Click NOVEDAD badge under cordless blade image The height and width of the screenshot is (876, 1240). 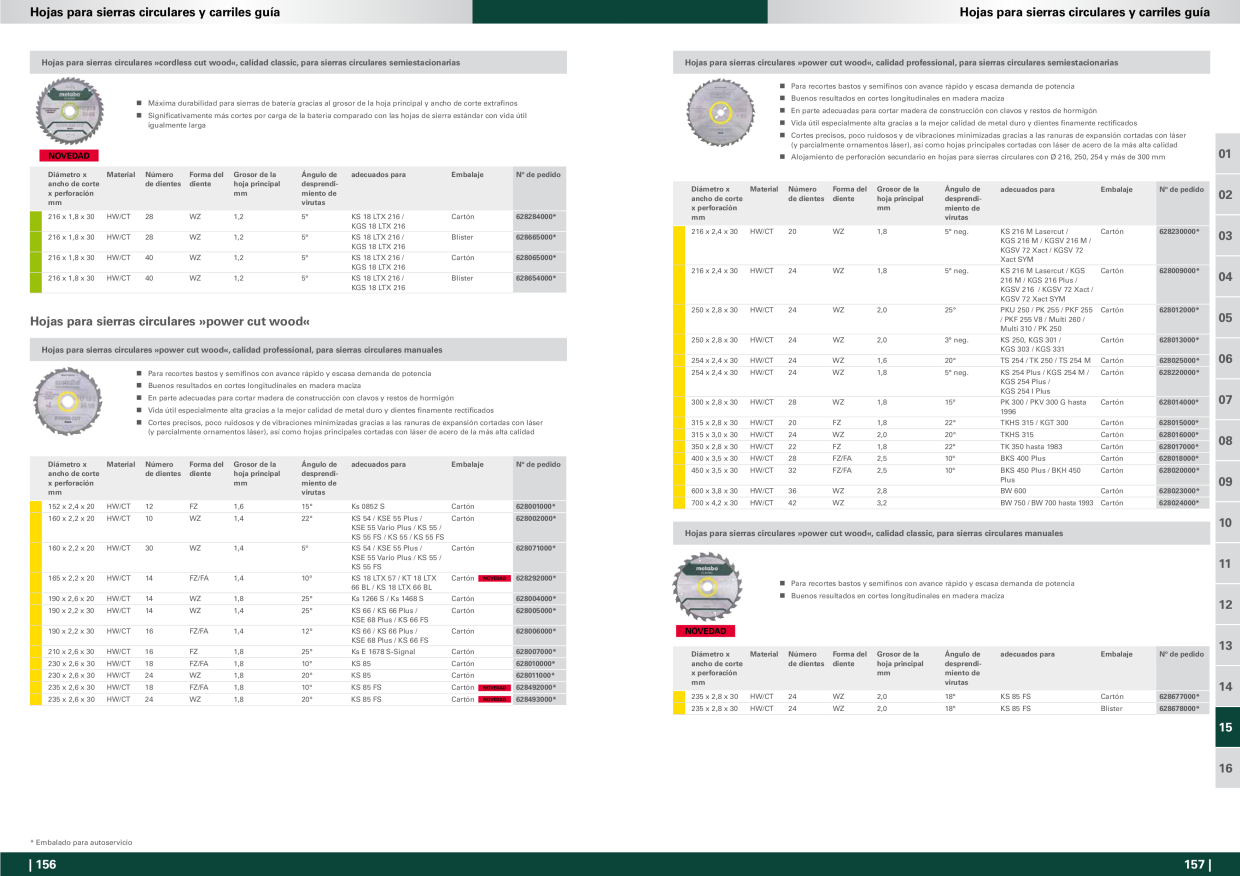69,156
